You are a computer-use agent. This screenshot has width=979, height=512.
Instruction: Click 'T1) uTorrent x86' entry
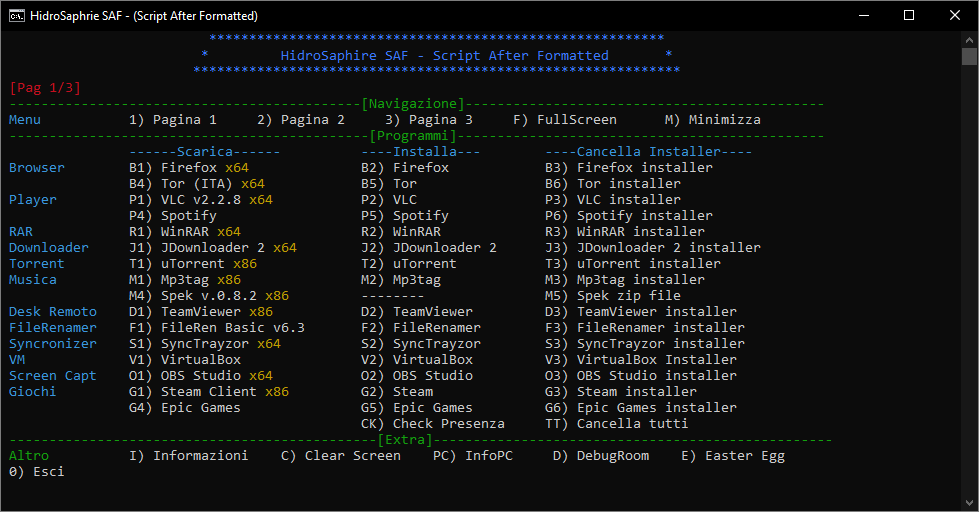[x=193, y=264]
